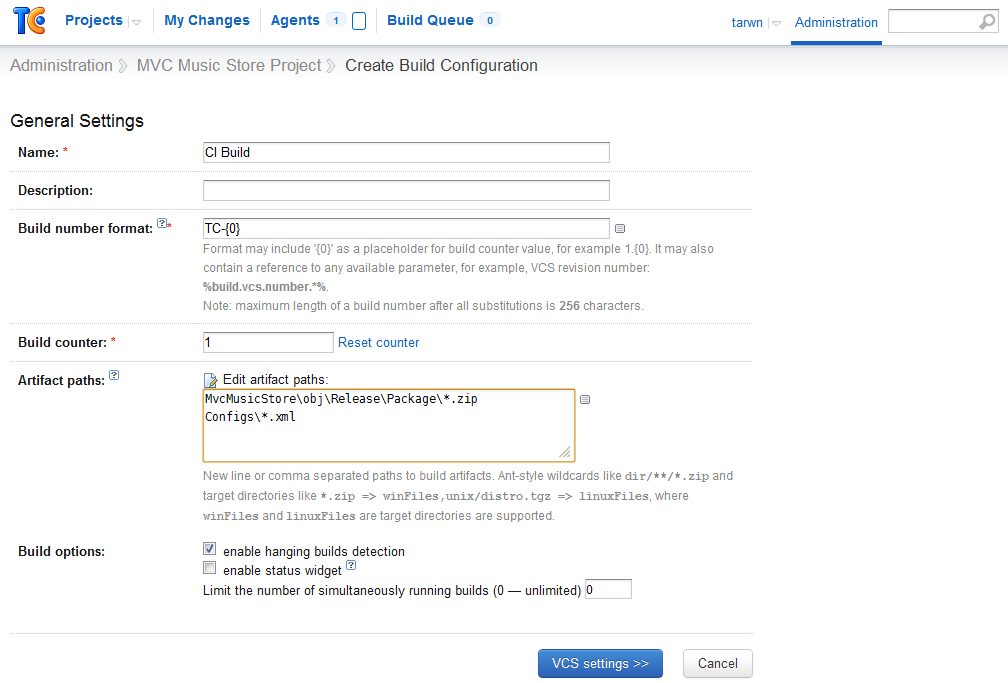Open the Administration tab

836,23
